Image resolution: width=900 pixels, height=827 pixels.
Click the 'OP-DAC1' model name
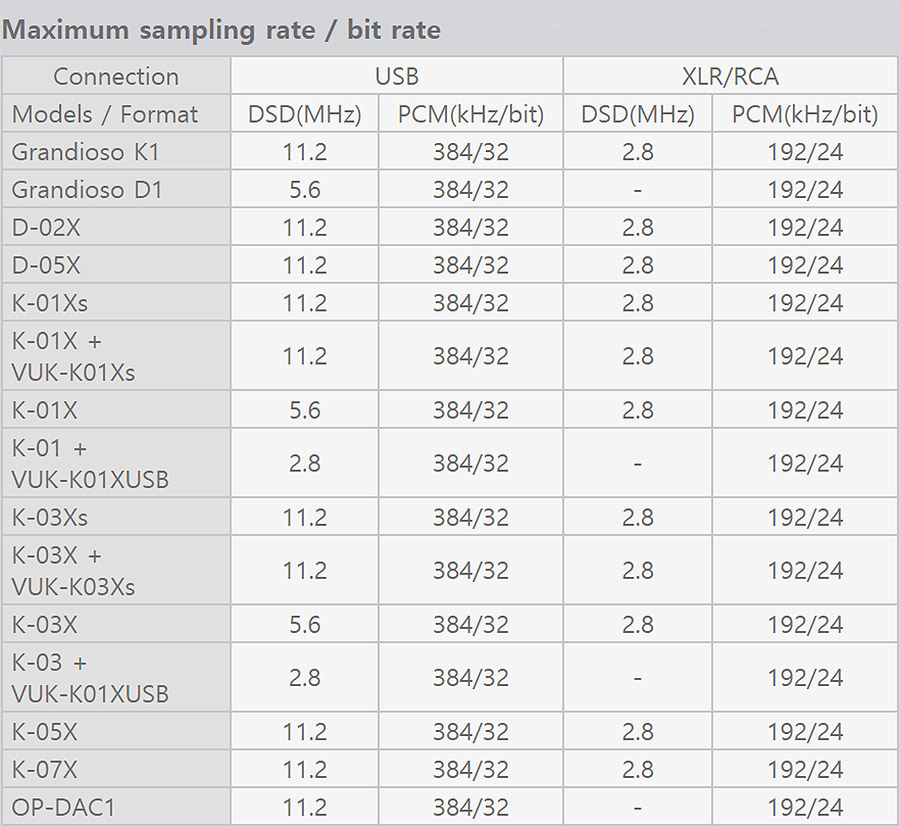pos(63,807)
